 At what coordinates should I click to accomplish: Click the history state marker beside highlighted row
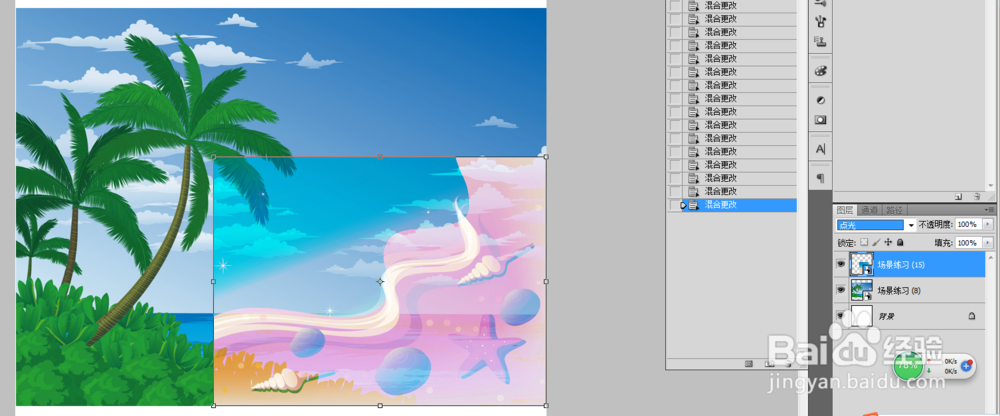coord(683,205)
